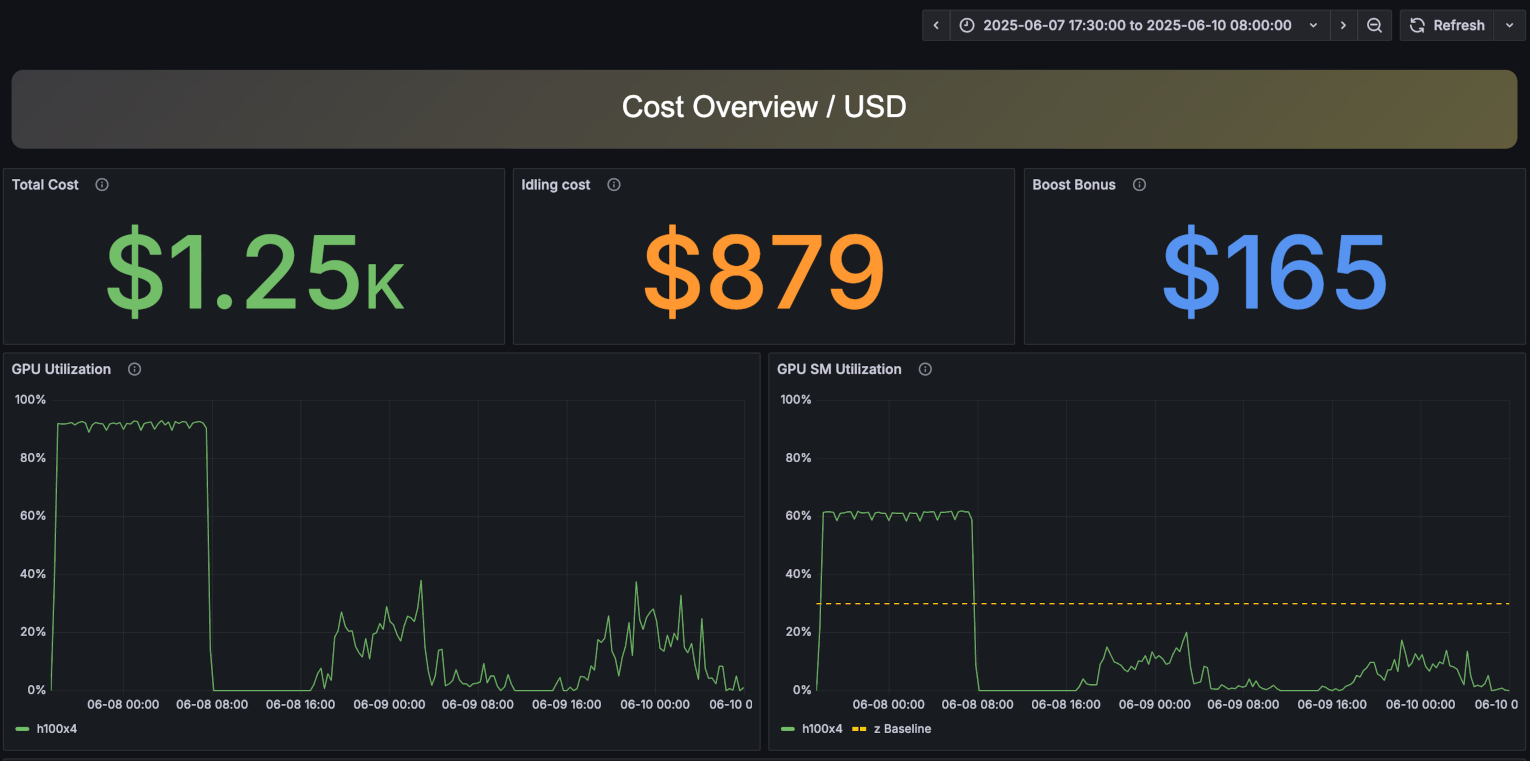The image size is (1530, 761).
Task: Open the GPU SM Utilization panel title
Action: (x=840, y=369)
